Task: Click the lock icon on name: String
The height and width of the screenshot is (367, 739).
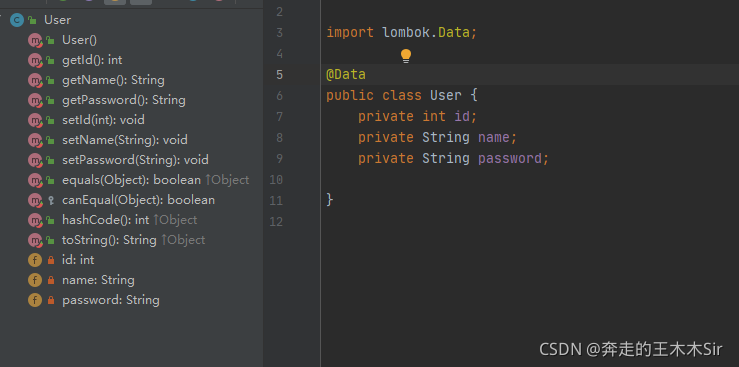Action: click(x=51, y=280)
